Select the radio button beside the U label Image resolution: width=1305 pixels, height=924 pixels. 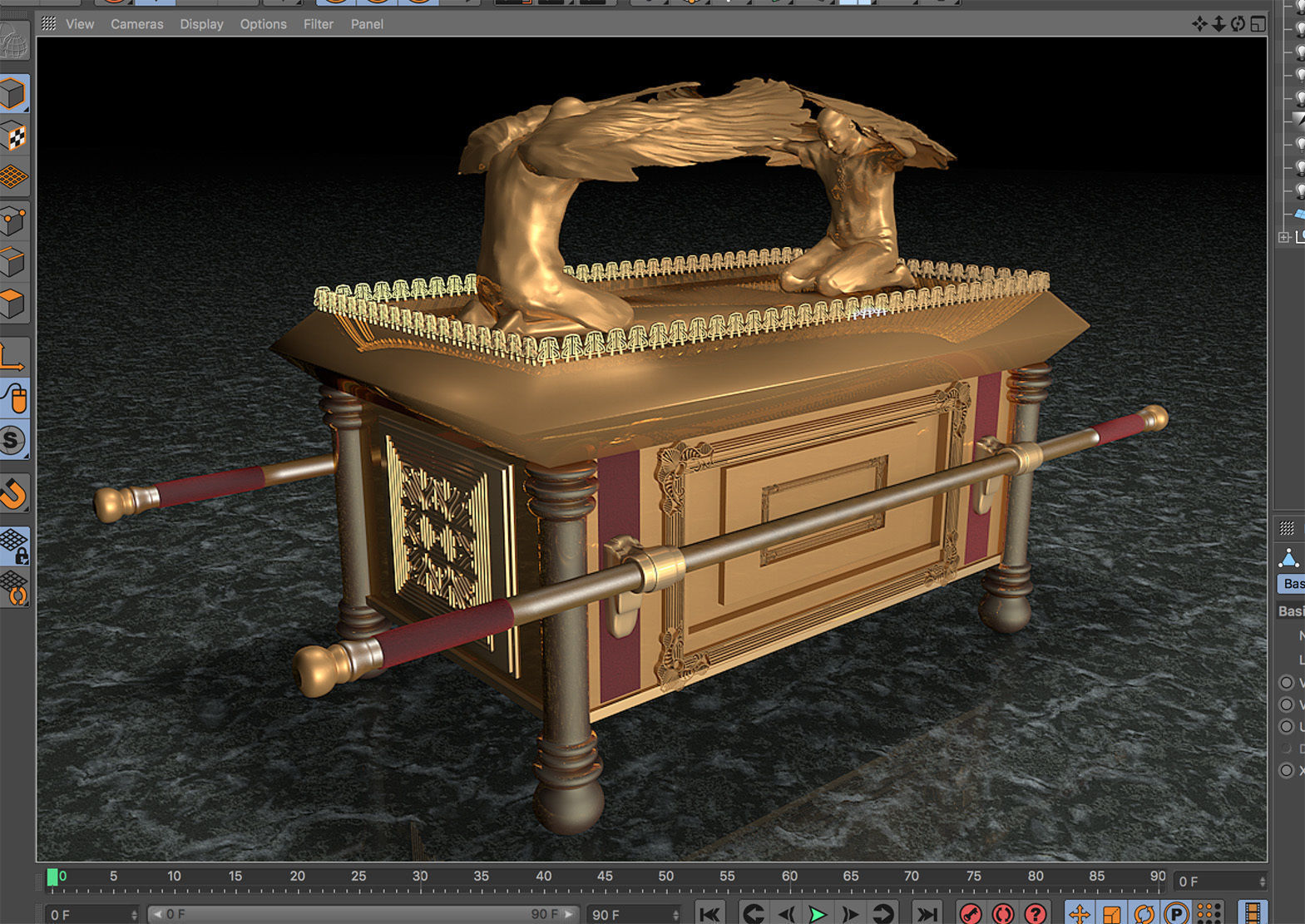coord(1287,726)
